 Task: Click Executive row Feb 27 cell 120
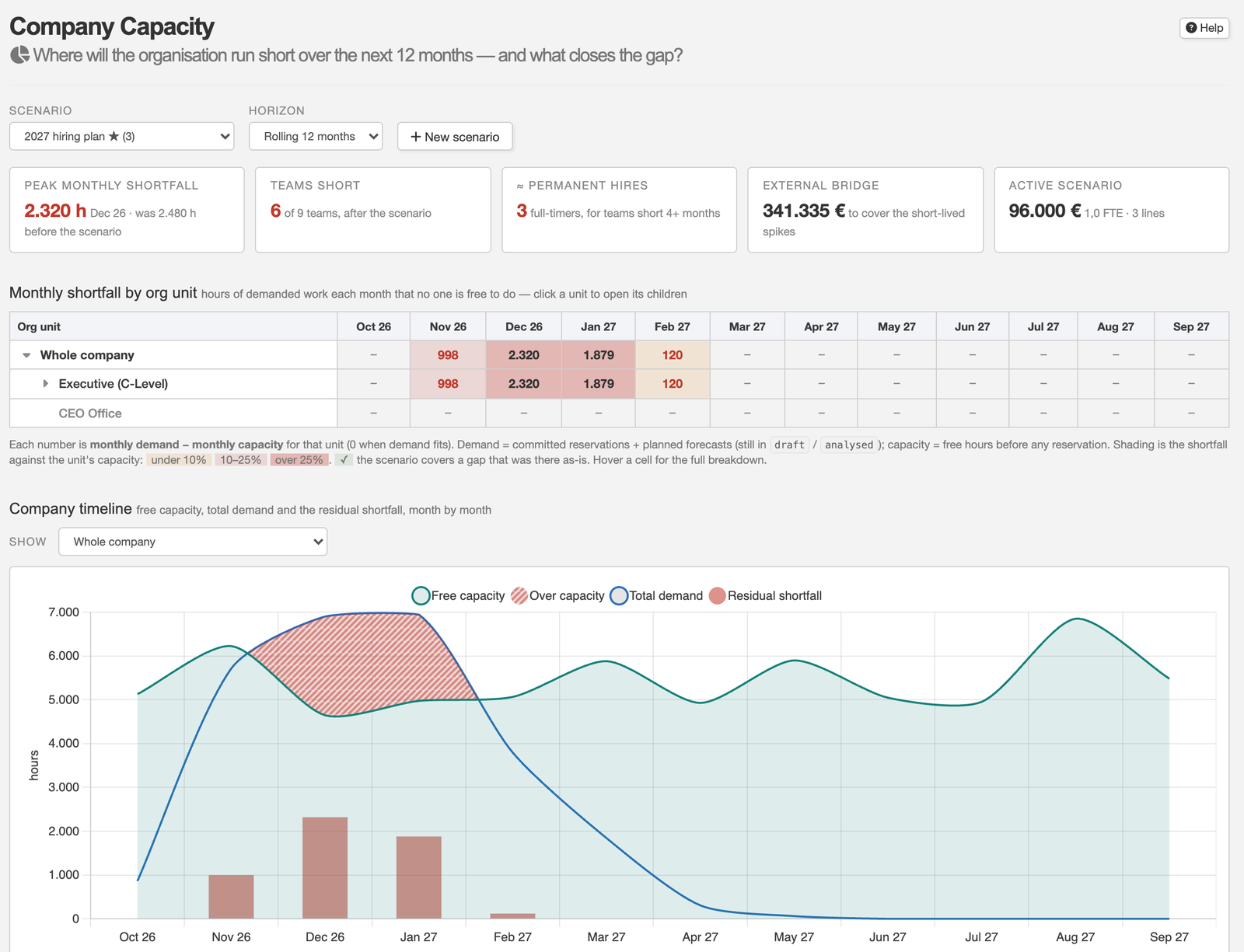coord(673,384)
